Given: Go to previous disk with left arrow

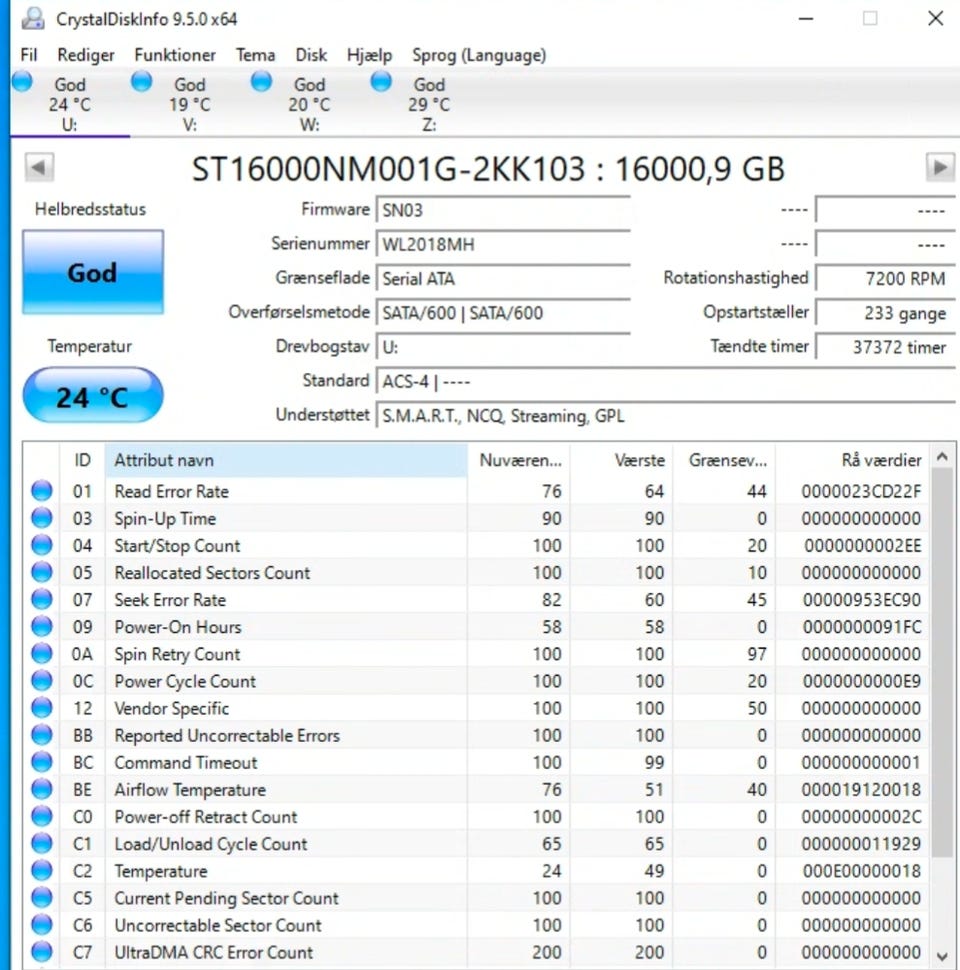Looking at the screenshot, I should [x=39, y=167].
